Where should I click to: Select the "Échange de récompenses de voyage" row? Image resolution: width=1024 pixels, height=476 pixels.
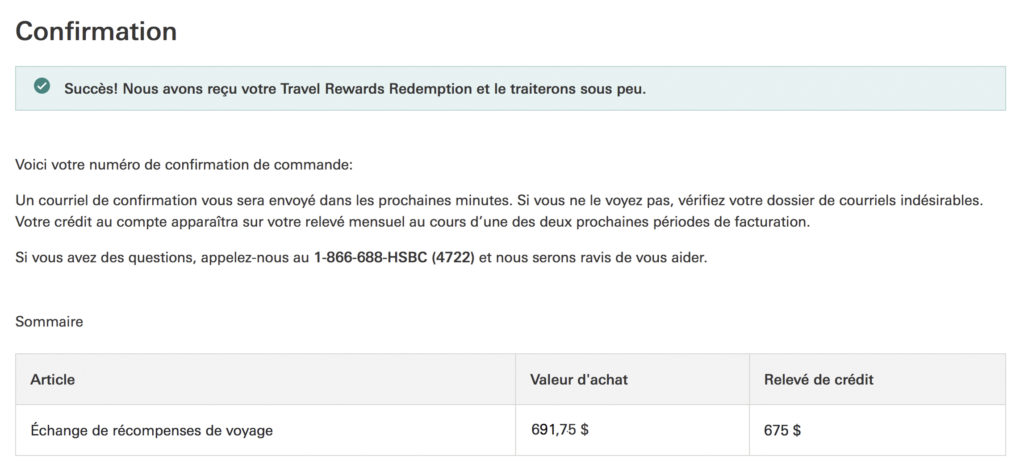point(152,431)
